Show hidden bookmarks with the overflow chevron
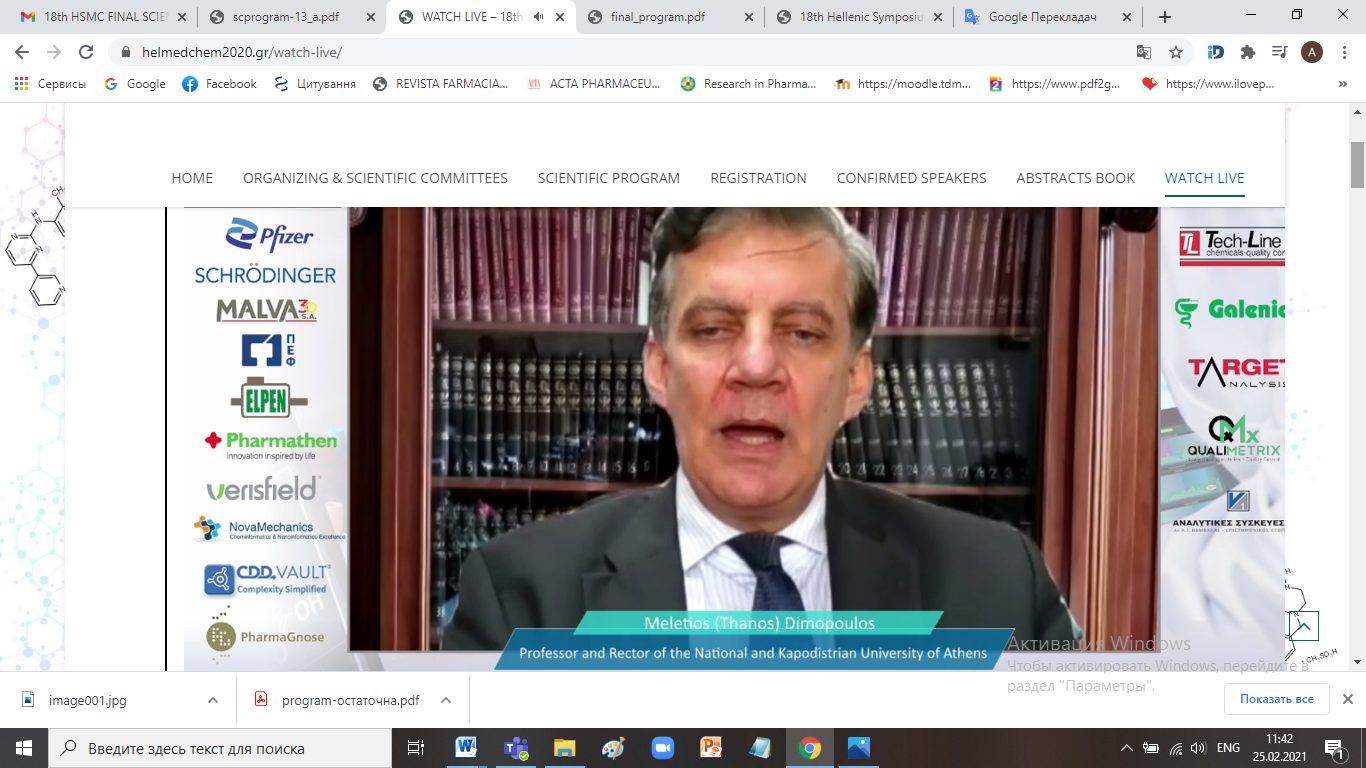Screen dimensions: 1366x768 [x=1342, y=84]
